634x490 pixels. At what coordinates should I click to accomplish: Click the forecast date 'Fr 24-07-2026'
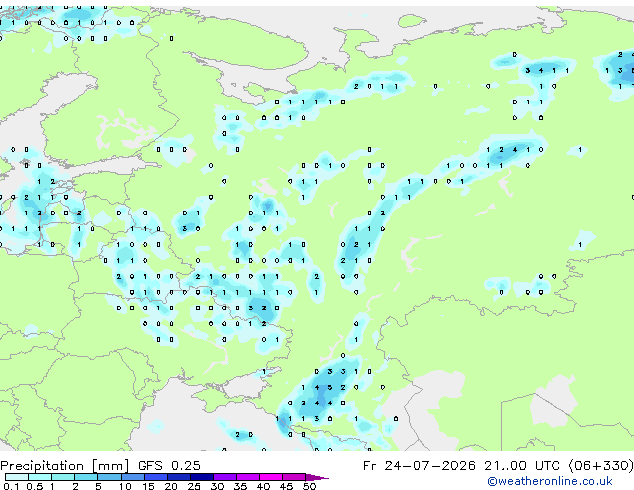(x=419, y=466)
